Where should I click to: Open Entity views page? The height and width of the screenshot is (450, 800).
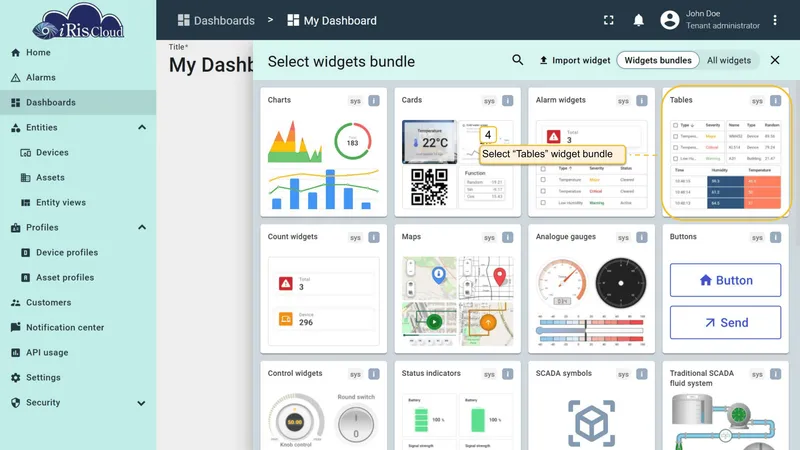coord(78,203)
